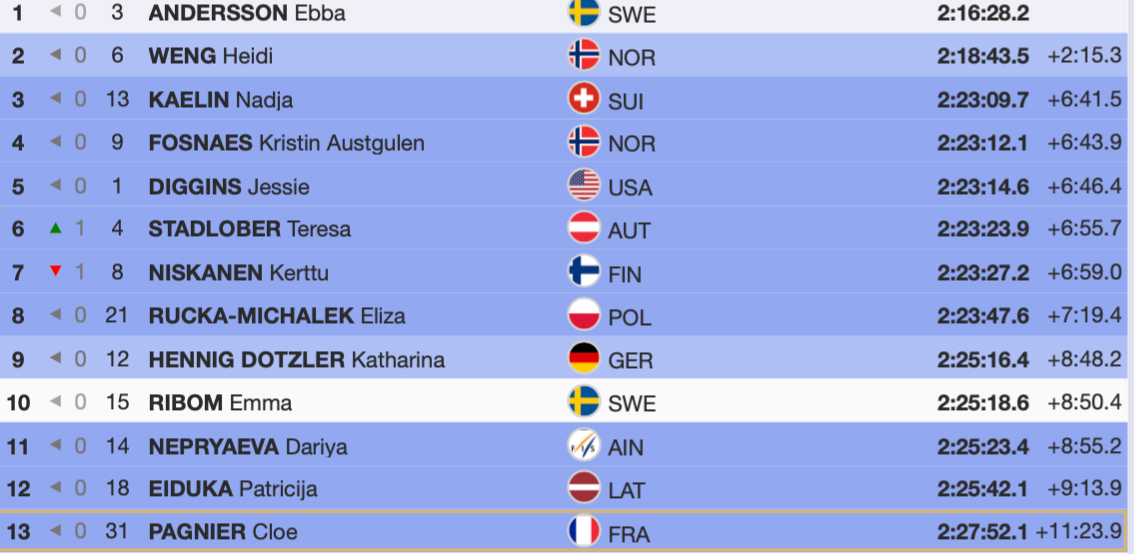Screen dimensions: 1134x554
Task: Click the USA flag icon
Action: point(584,186)
